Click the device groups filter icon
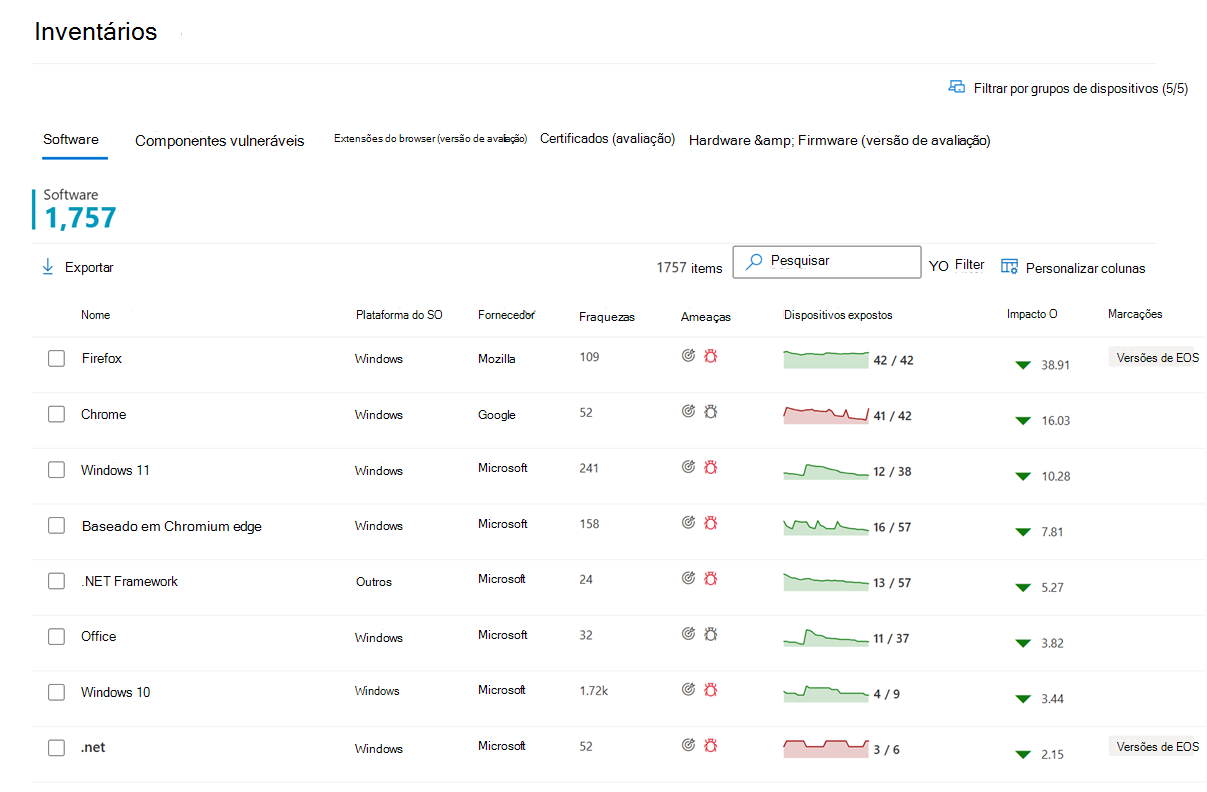The height and width of the screenshot is (792, 1207). (956, 87)
